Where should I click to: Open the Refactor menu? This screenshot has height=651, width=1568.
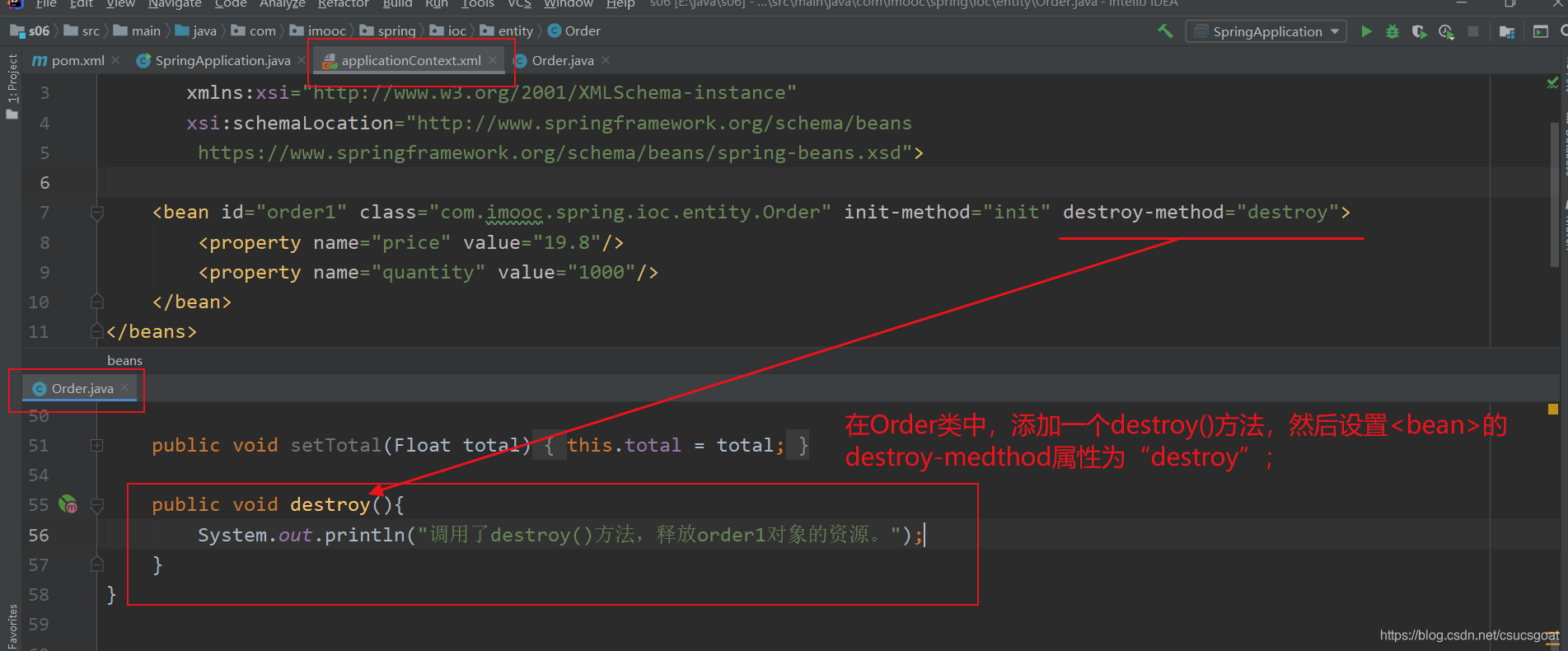(x=344, y=4)
